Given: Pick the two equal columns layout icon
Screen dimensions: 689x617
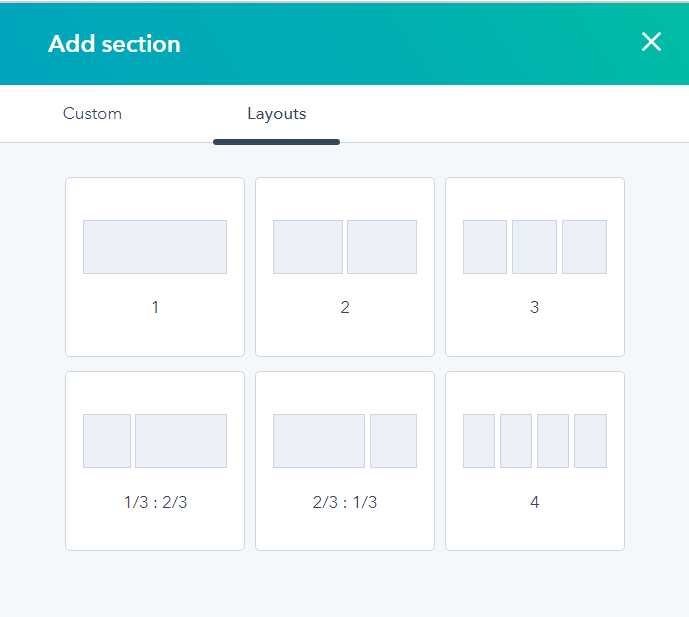Looking at the screenshot, I should point(345,247).
